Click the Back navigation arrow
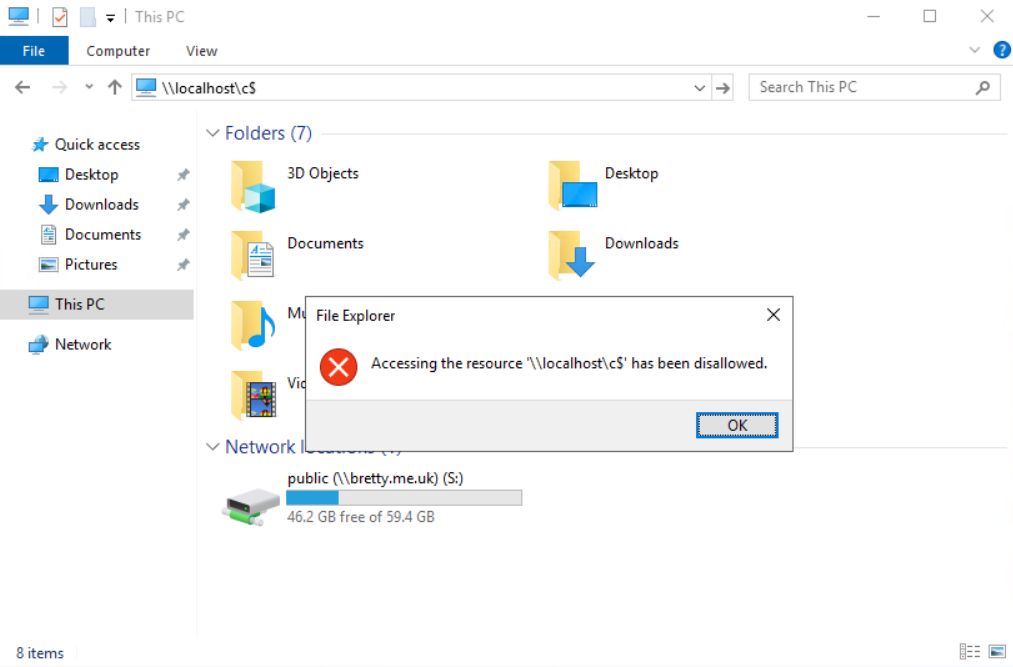Image resolution: width=1013 pixels, height=667 pixels. tap(23, 88)
